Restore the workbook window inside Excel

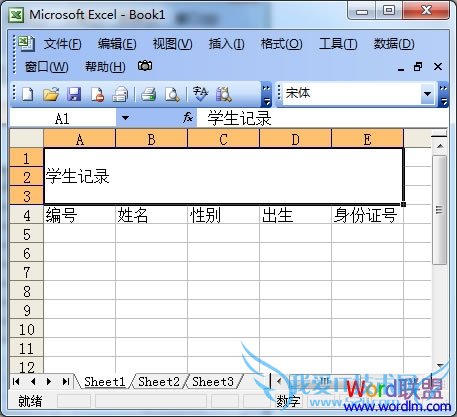click(x=418, y=67)
